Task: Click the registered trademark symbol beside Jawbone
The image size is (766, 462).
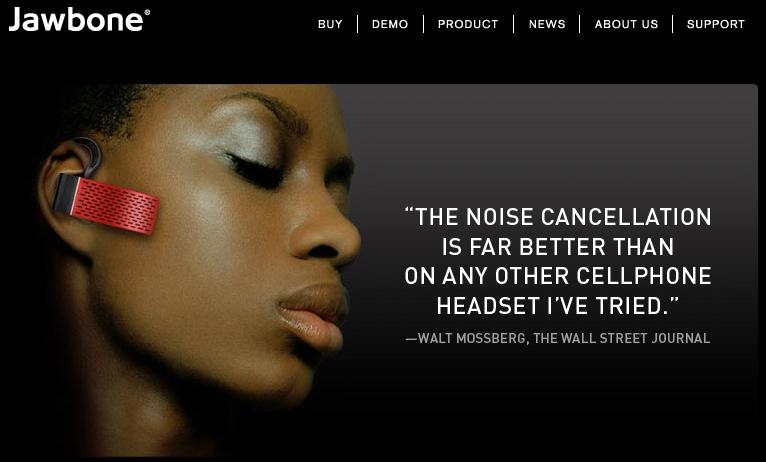Action: click(x=147, y=13)
